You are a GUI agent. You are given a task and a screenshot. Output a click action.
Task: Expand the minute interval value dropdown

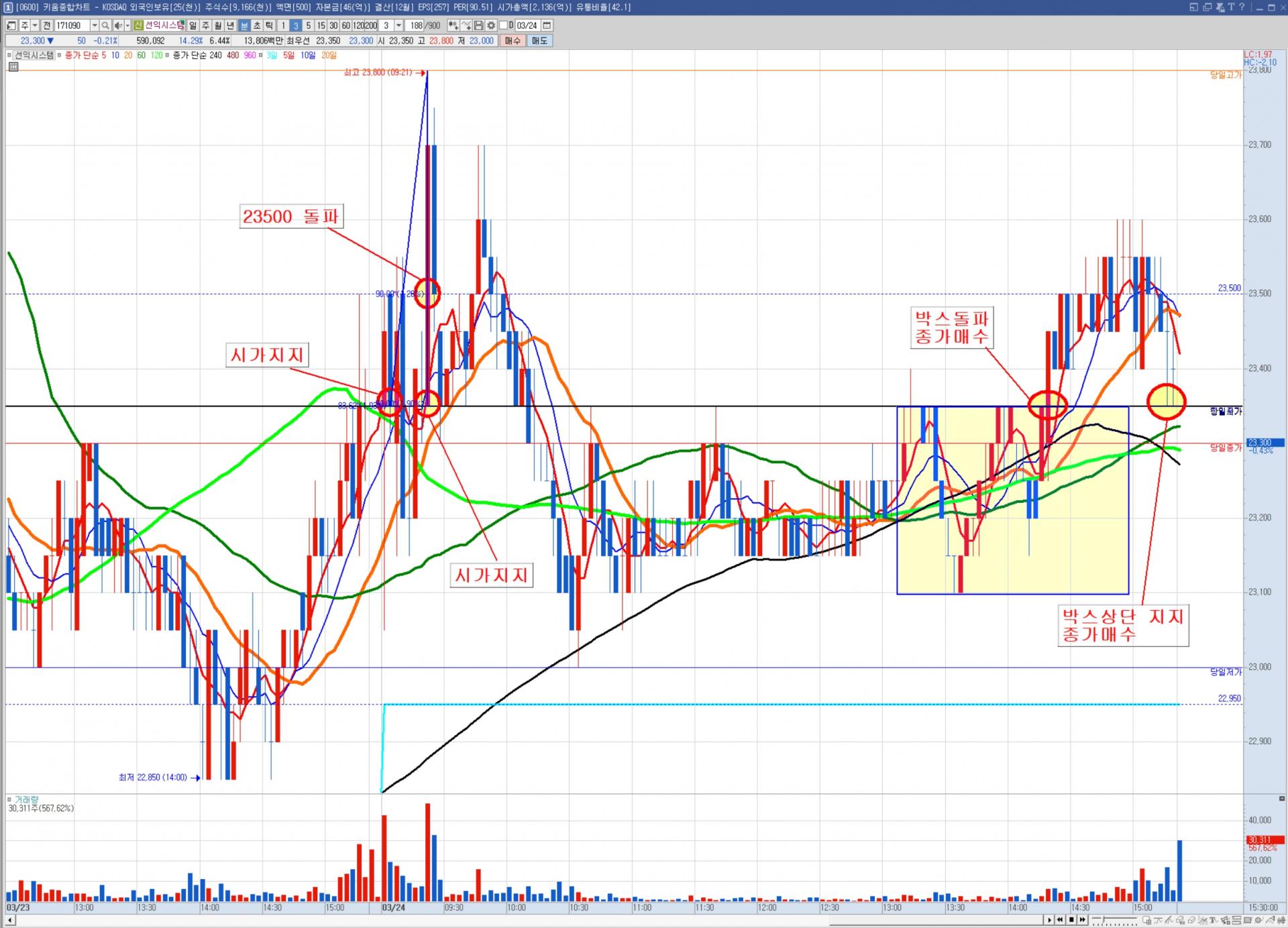point(398,25)
